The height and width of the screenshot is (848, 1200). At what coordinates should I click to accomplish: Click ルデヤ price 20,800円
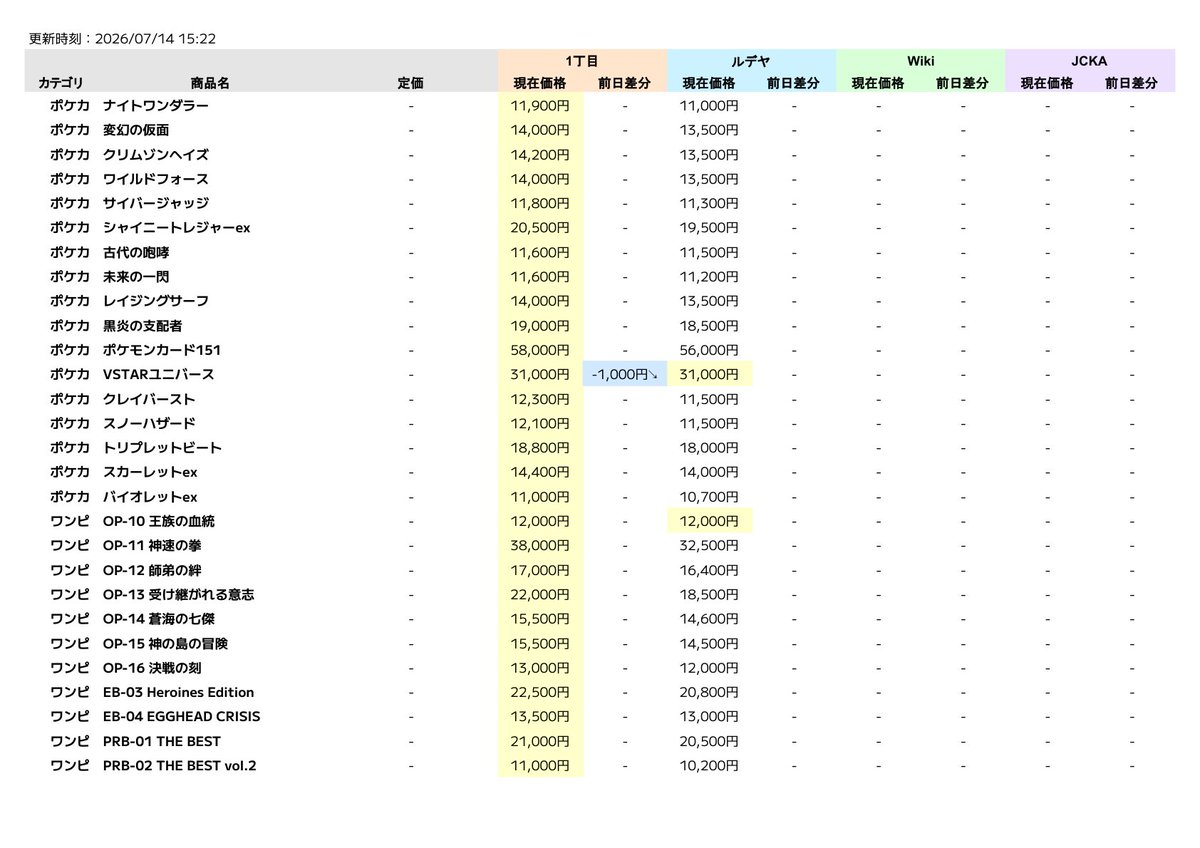pos(709,692)
